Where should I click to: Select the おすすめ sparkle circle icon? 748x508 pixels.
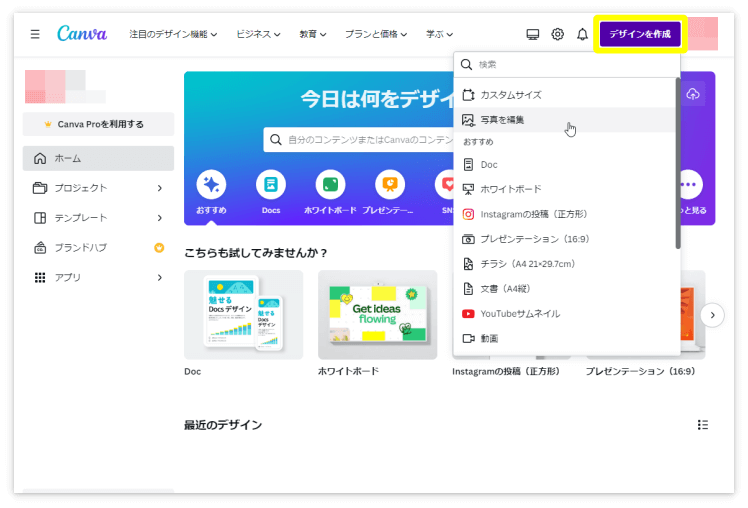(x=211, y=185)
